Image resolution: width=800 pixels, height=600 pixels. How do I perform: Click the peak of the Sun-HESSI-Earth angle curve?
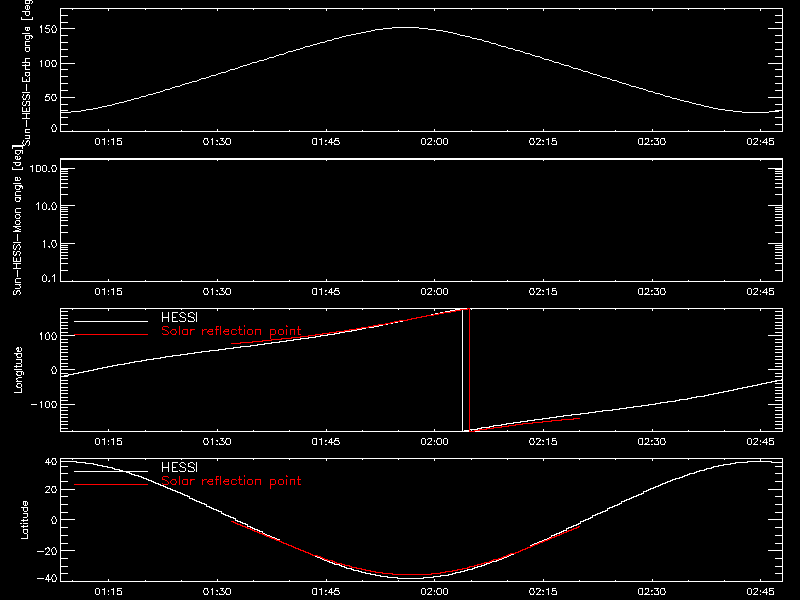pos(406,28)
